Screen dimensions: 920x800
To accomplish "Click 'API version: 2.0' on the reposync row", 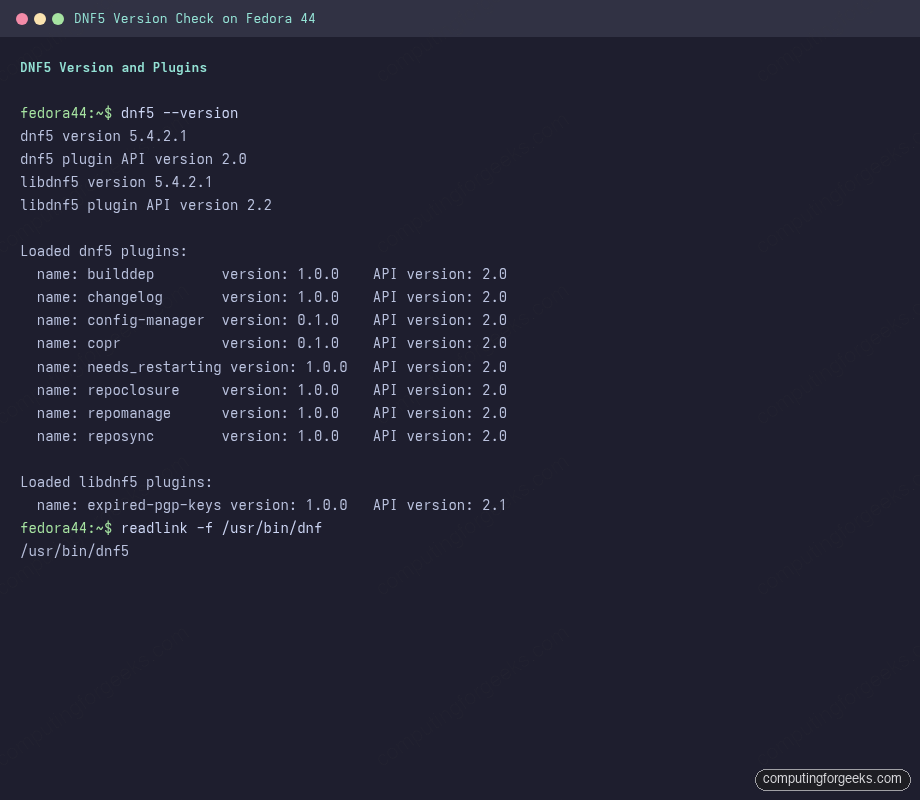I will click(x=440, y=436).
